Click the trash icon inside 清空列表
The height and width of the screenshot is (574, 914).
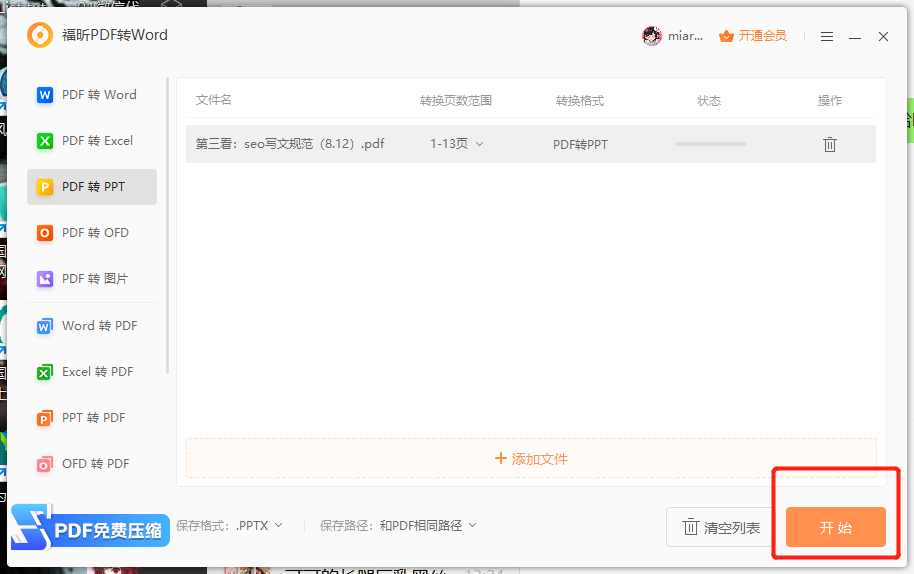(691, 527)
